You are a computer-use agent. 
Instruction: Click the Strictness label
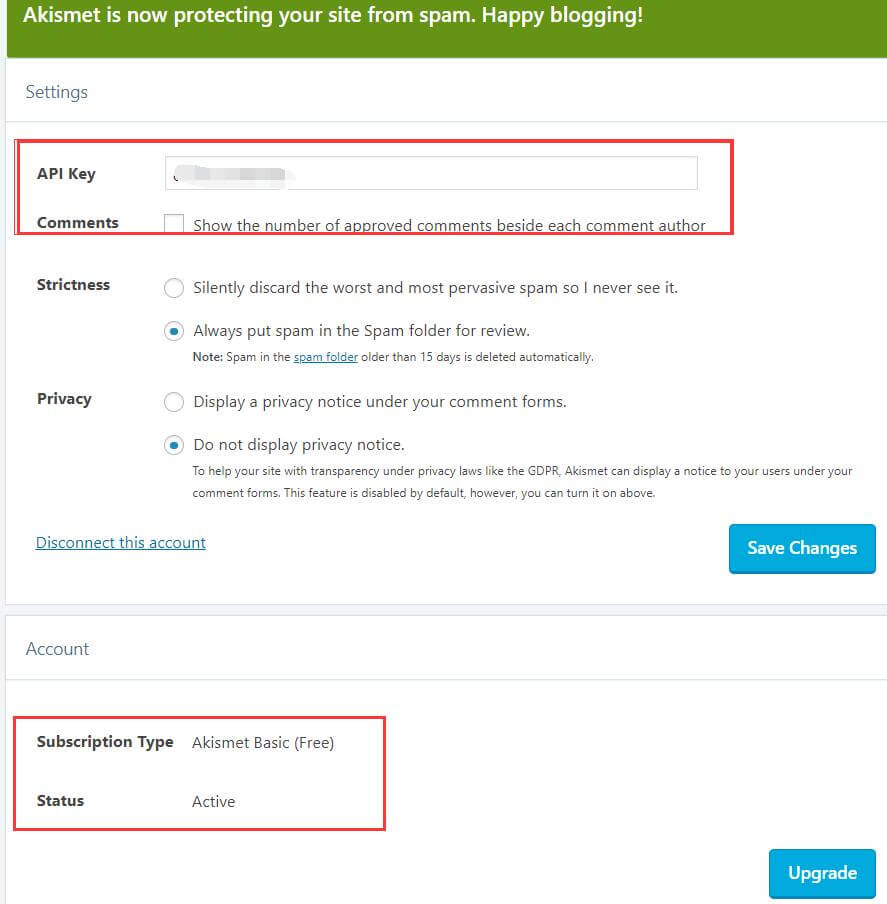click(x=73, y=285)
